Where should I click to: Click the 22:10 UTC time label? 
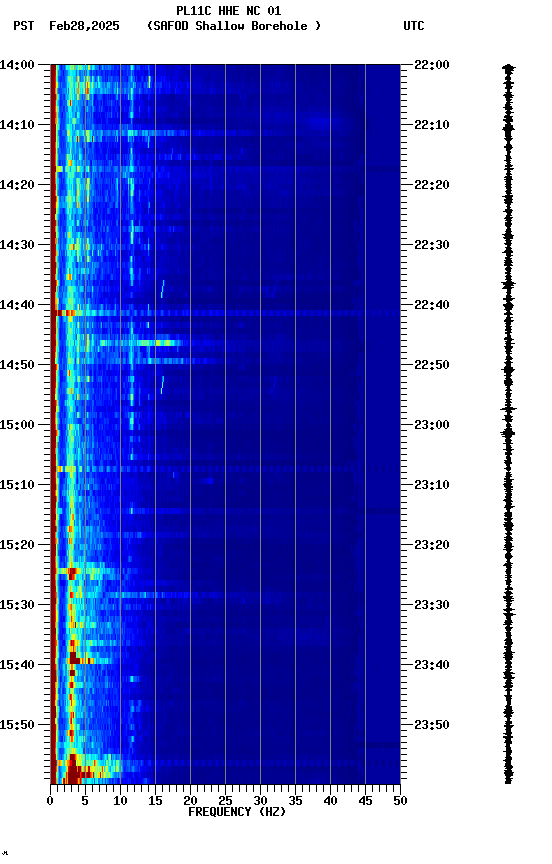click(x=432, y=125)
